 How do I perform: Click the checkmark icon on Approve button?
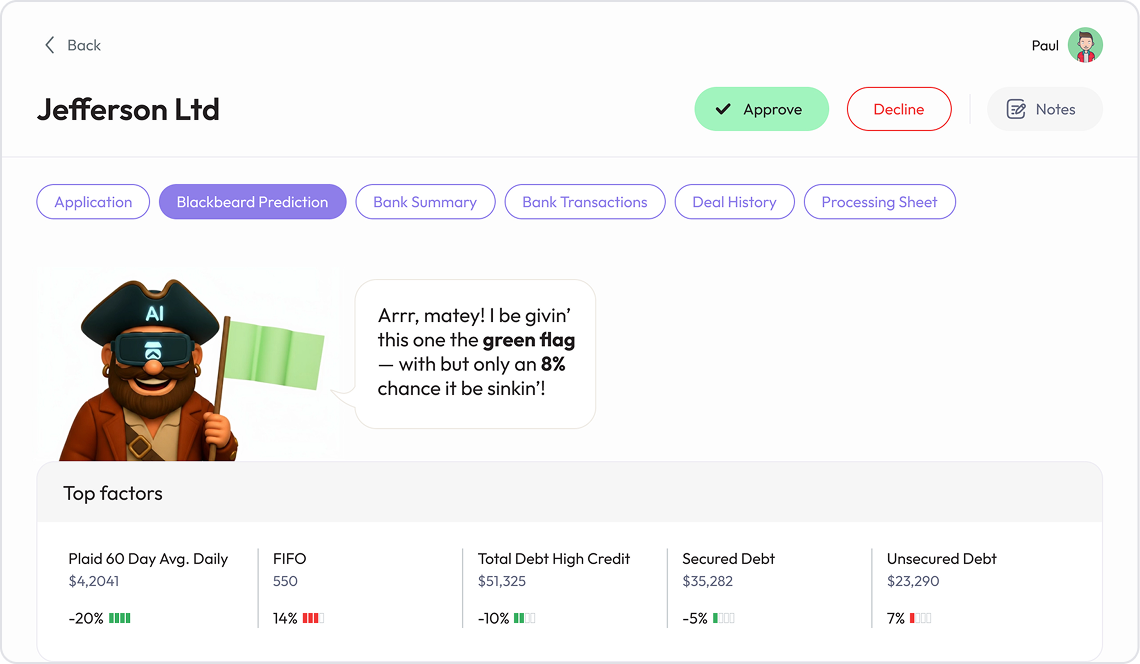tap(723, 109)
